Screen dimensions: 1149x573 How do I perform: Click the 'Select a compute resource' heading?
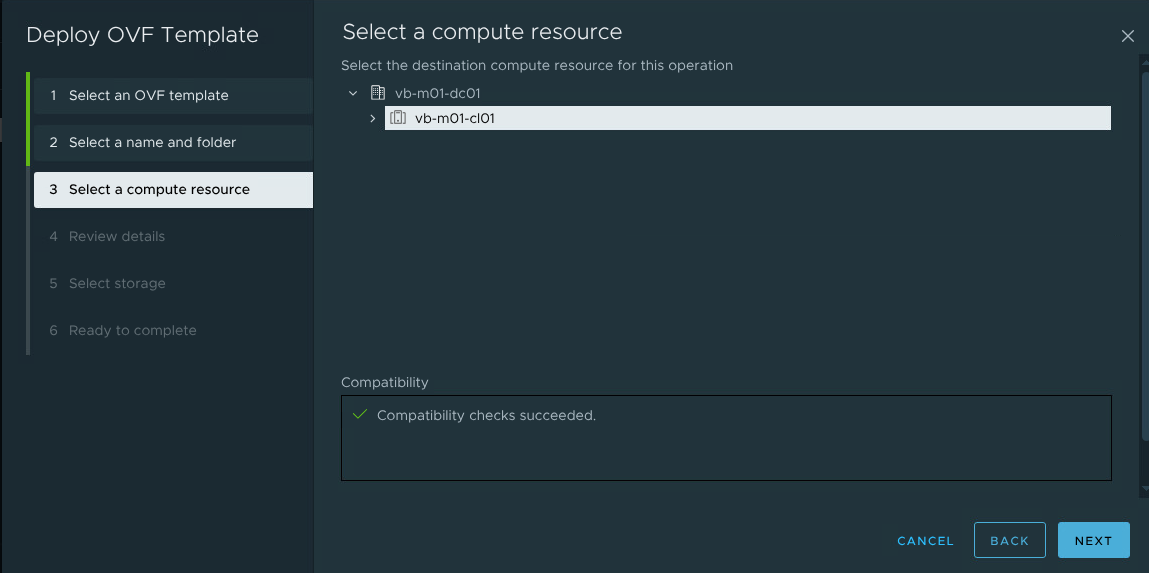click(482, 32)
